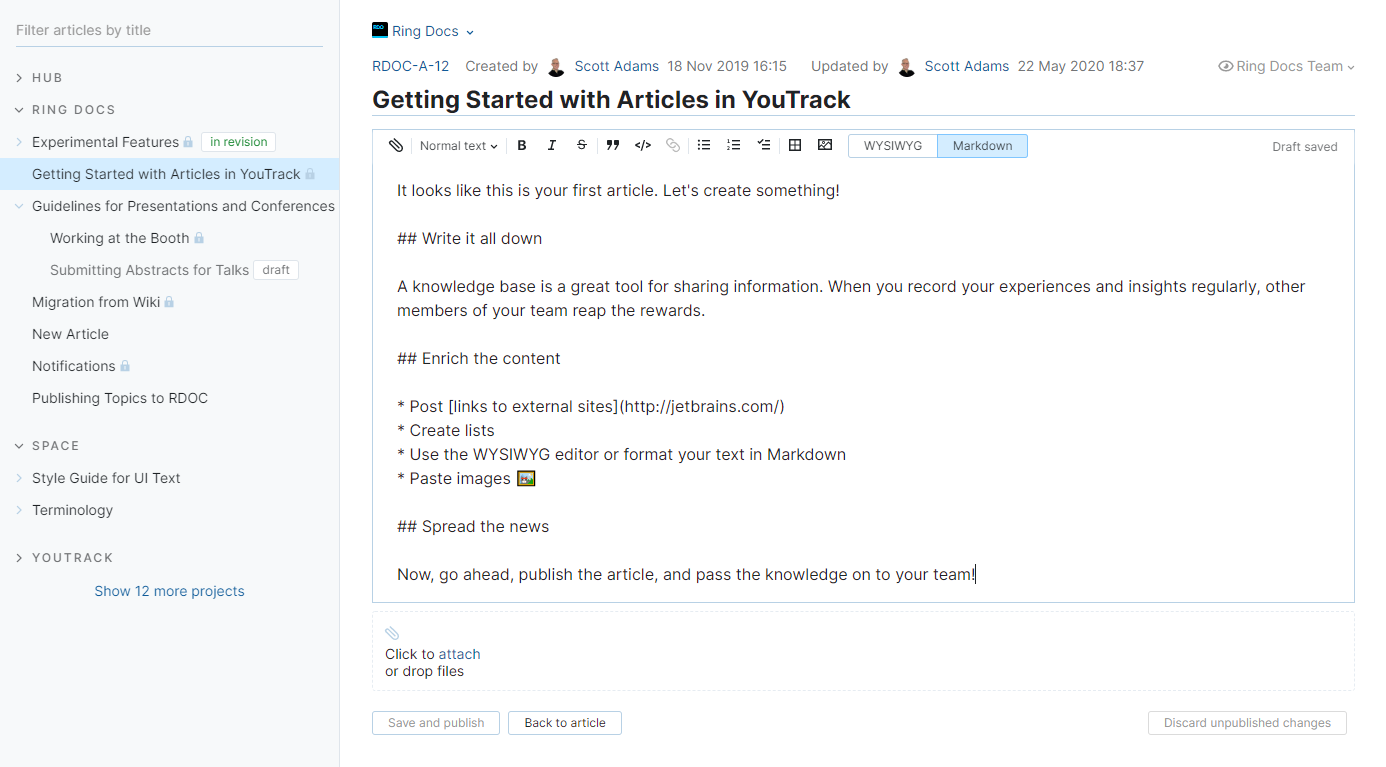Open creator Scott Adams profile link
The image size is (1386, 767).
point(616,66)
